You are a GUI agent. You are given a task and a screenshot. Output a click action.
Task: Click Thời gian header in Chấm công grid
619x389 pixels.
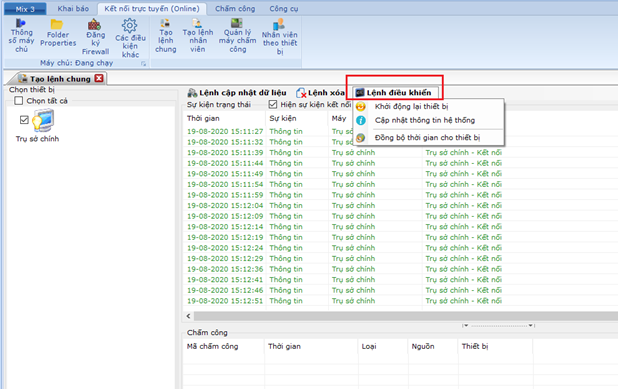pyautogui.click(x=311, y=346)
